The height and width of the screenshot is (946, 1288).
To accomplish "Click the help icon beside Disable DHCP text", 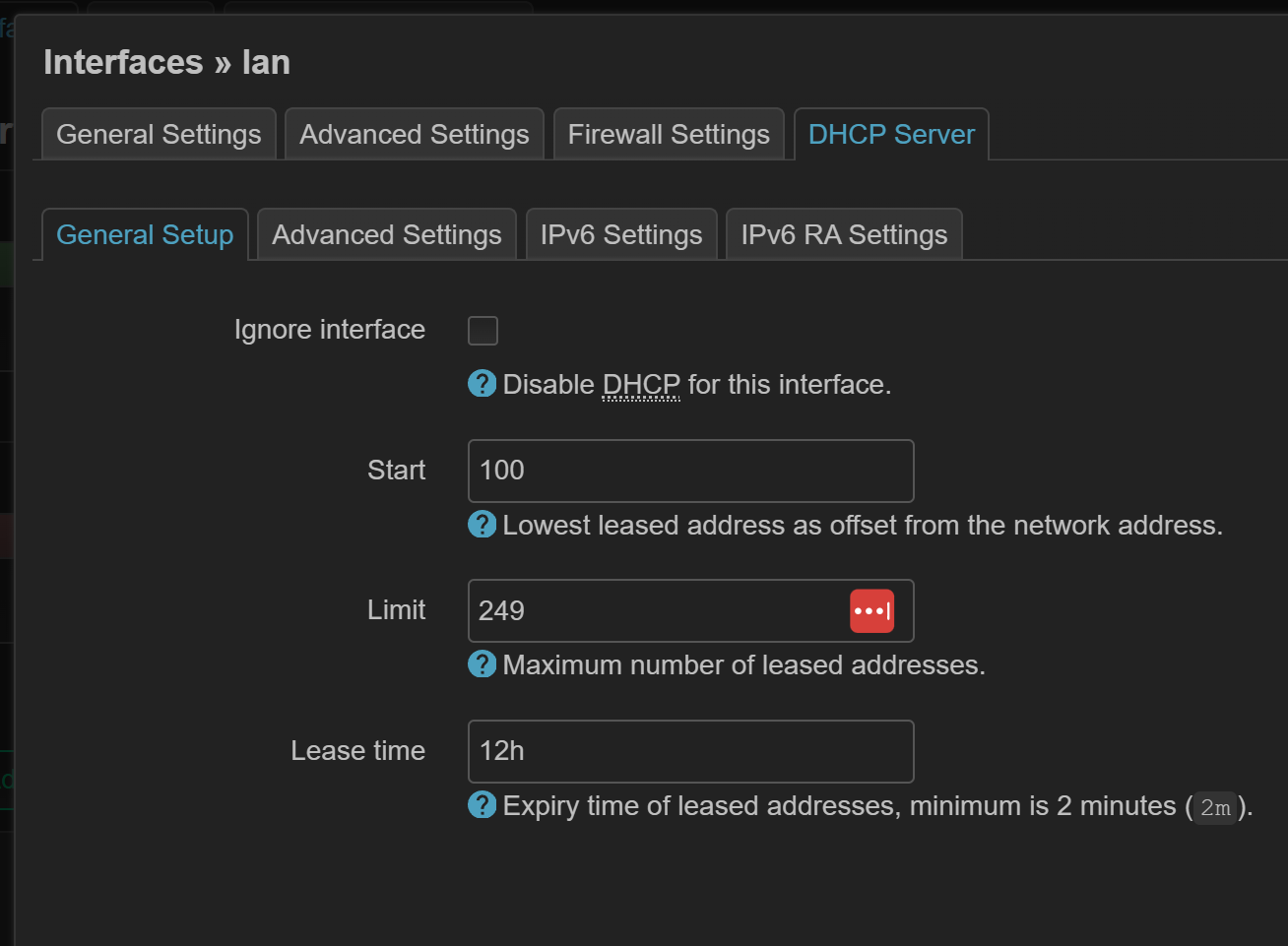I will (482, 383).
